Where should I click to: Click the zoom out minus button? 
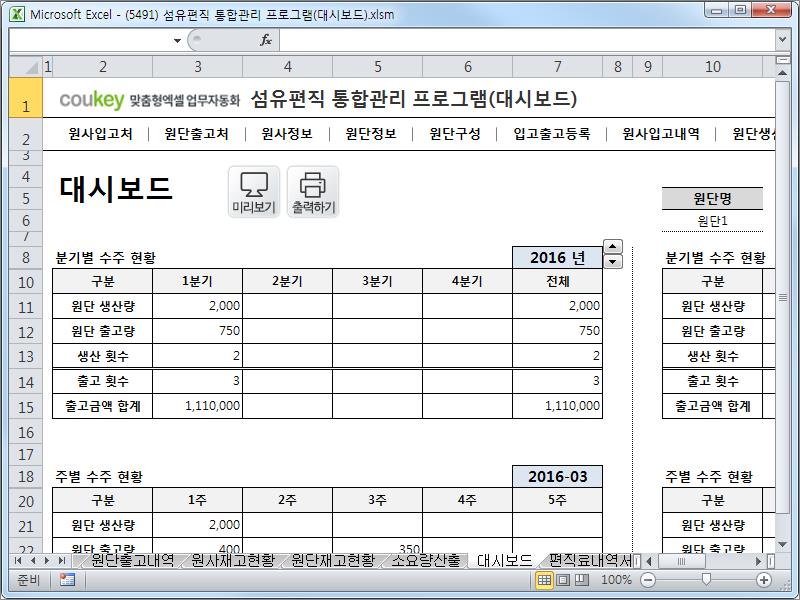point(647,580)
